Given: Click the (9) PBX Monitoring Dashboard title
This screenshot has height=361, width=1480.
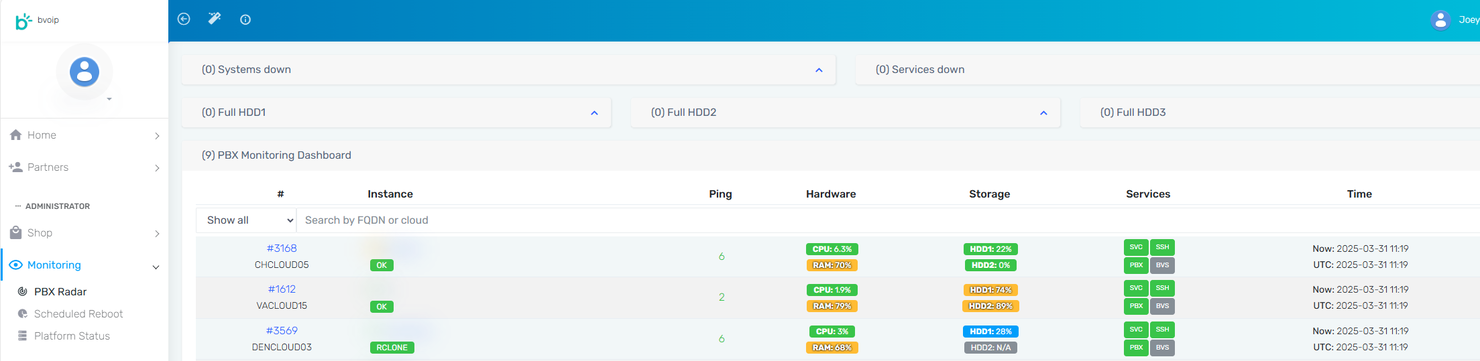Looking at the screenshot, I should [x=276, y=155].
